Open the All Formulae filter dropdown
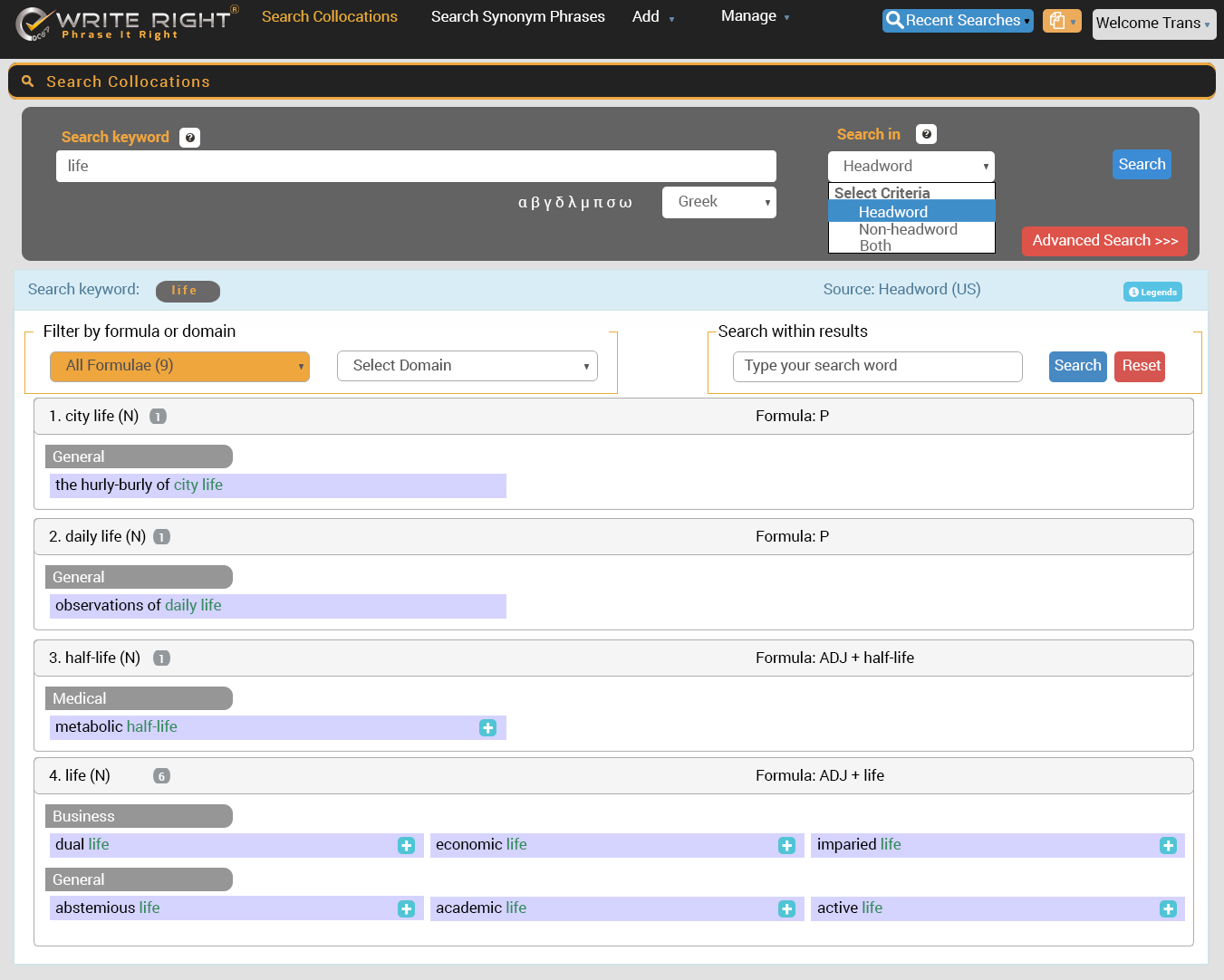This screenshot has height=980, width=1224. pyautogui.click(x=179, y=366)
